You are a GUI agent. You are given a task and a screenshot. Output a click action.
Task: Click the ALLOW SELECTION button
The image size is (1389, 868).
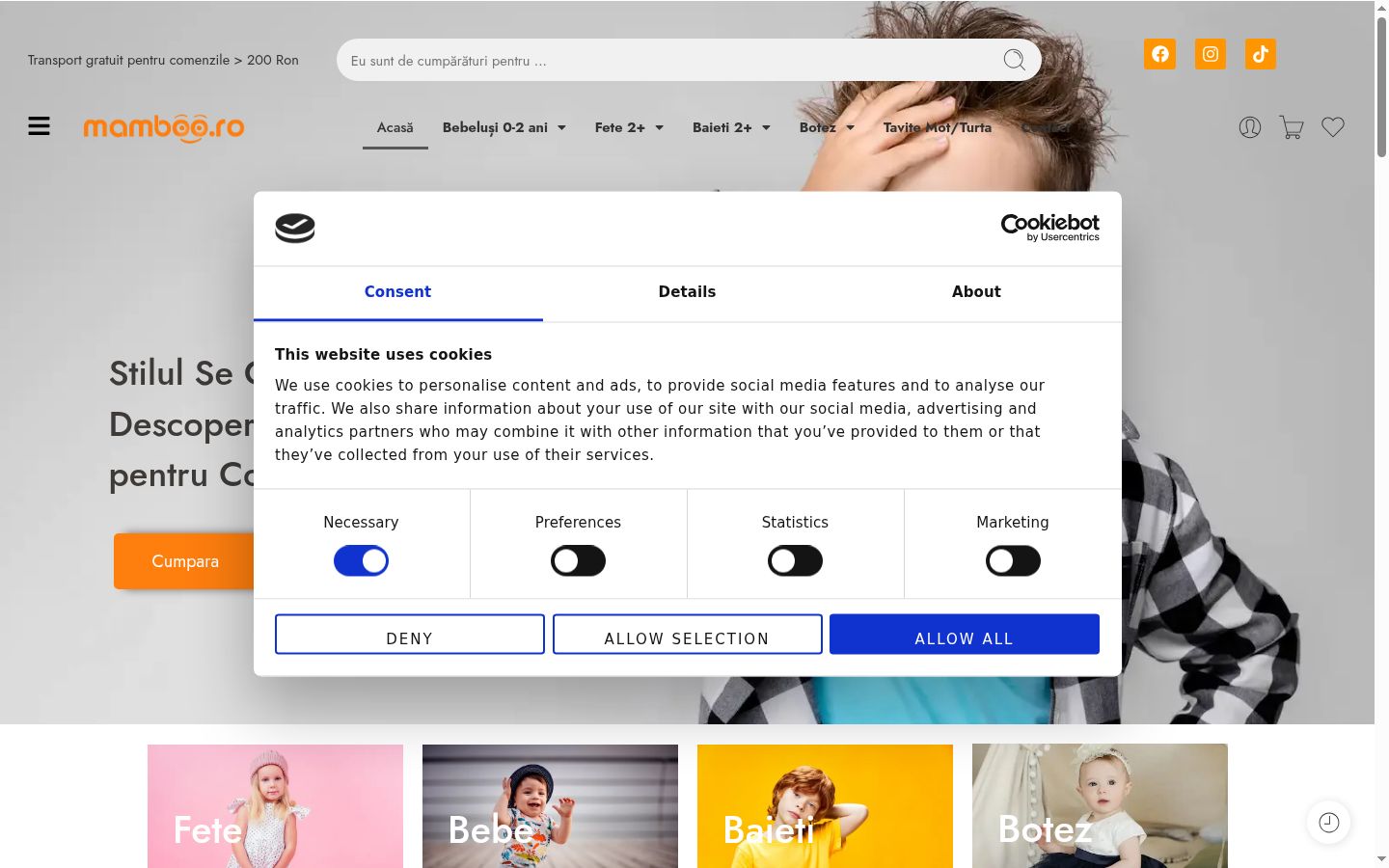(x=687, y=635)
